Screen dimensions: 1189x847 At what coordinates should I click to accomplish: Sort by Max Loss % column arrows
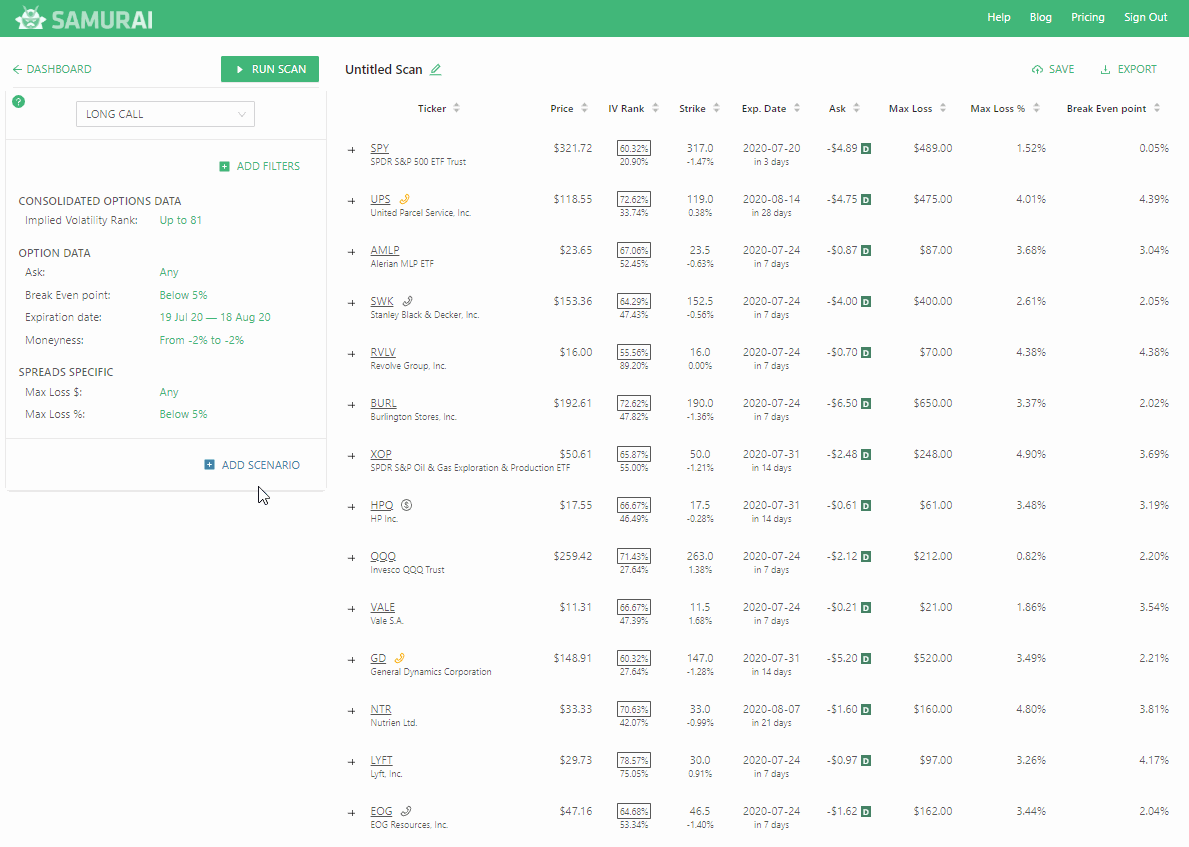point(1037,108)
